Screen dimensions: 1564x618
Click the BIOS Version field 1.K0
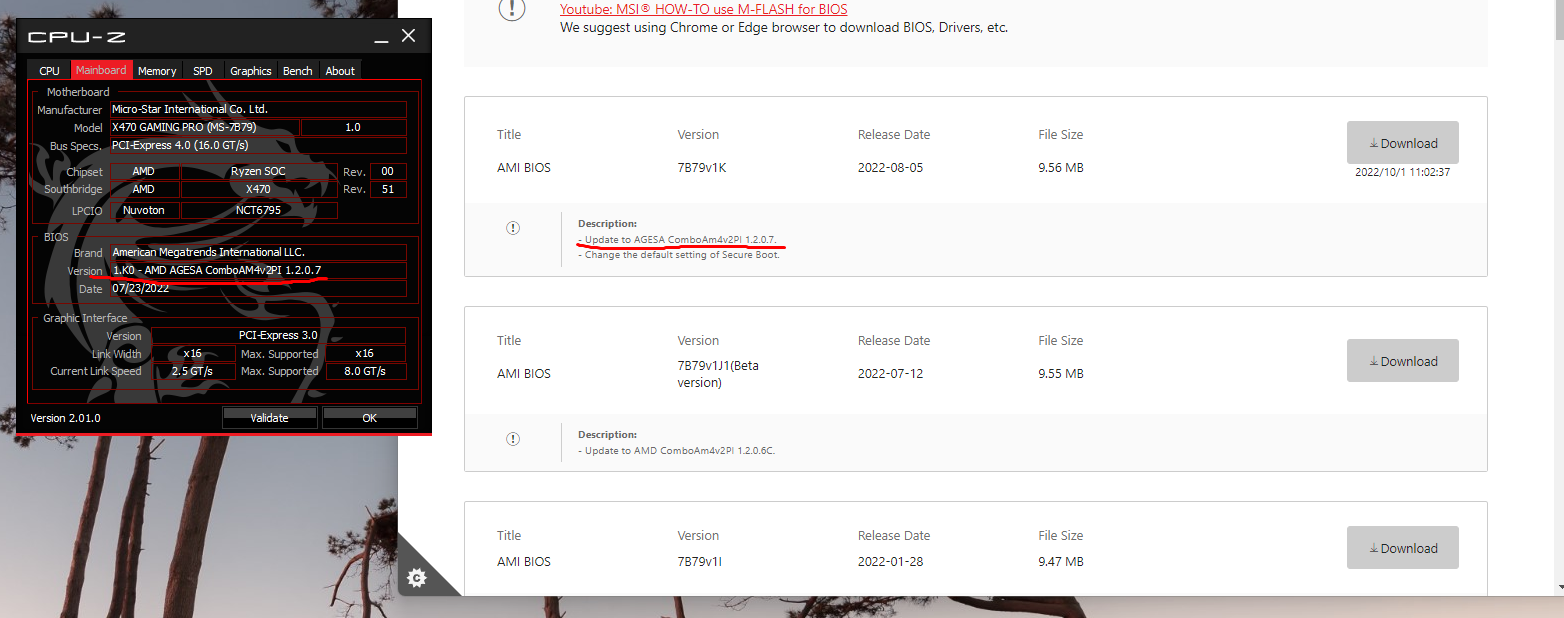coord(258,271)
